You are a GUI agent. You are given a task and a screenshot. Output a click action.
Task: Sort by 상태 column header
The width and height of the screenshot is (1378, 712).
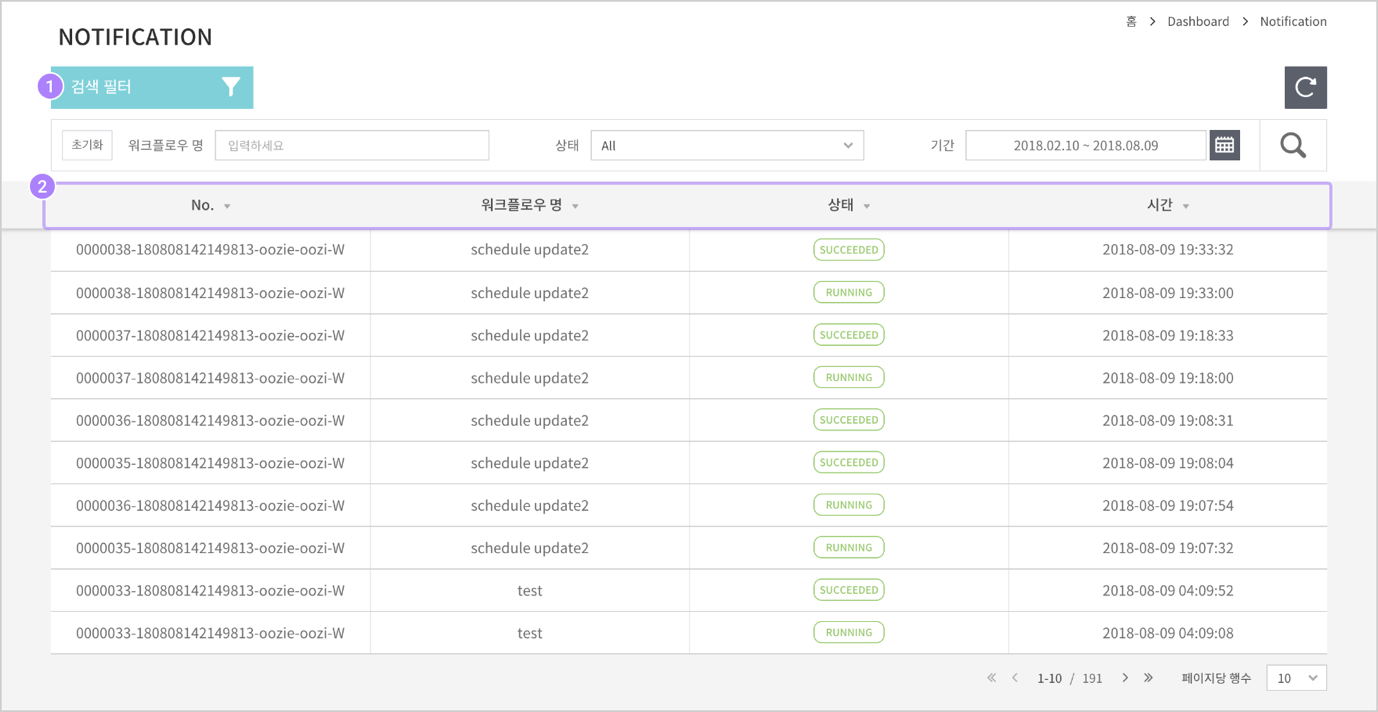click(x=849, y=205)
